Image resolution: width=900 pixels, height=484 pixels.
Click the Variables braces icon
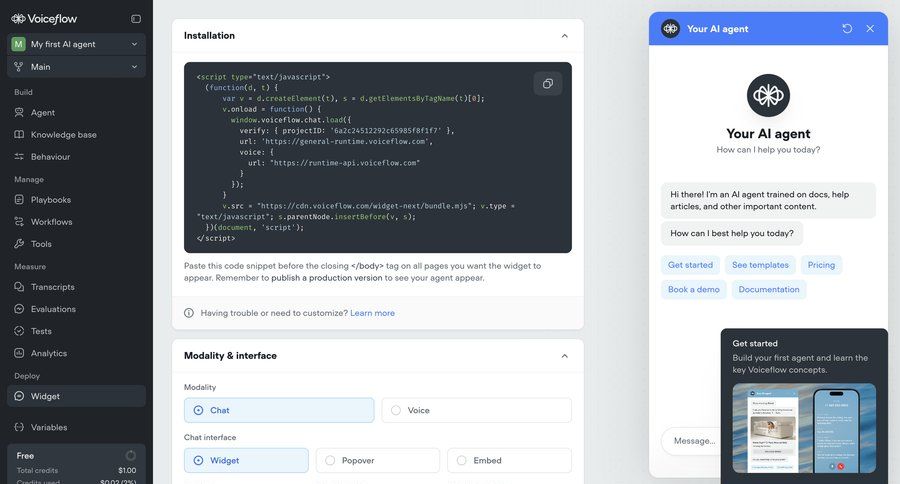coord(19,427)
